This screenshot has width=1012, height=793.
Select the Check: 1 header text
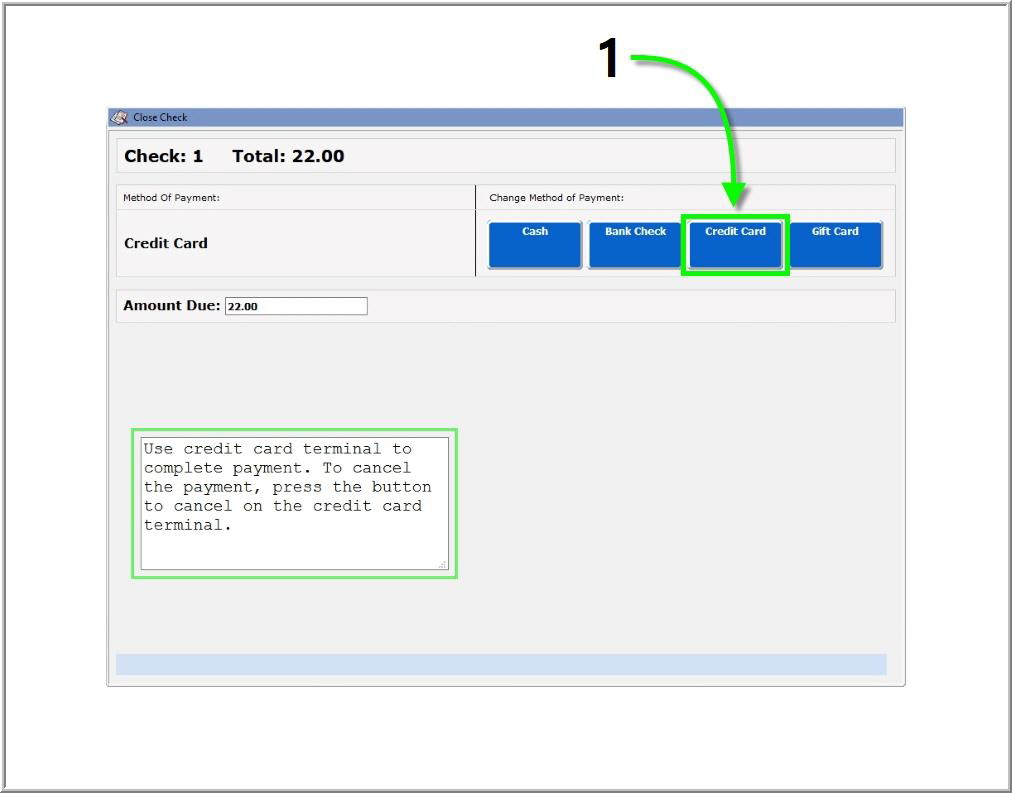click(x=163, y=156)
